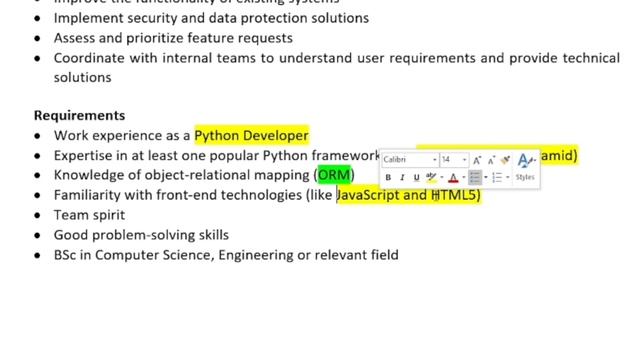
Task: Select the Format Painter brush
Action: click(505, 160)
